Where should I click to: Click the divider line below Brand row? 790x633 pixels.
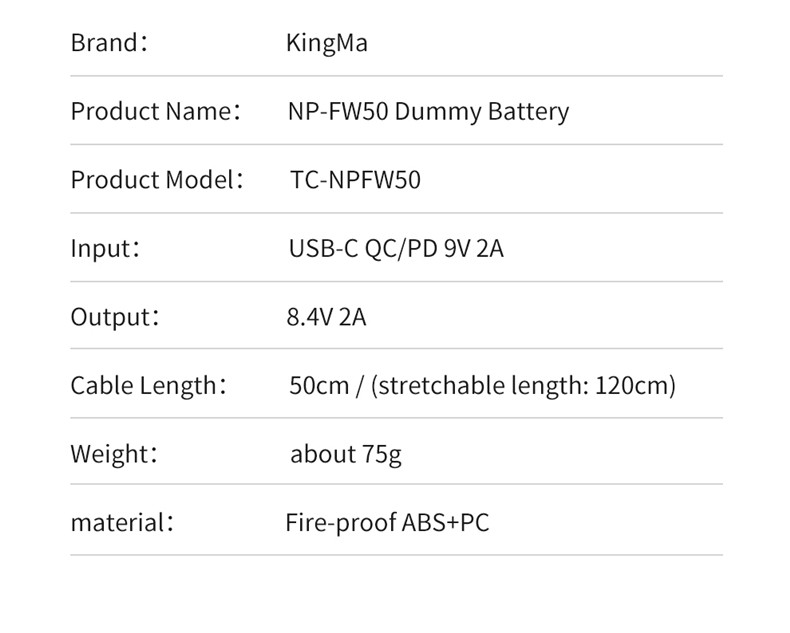coord(397,76)
